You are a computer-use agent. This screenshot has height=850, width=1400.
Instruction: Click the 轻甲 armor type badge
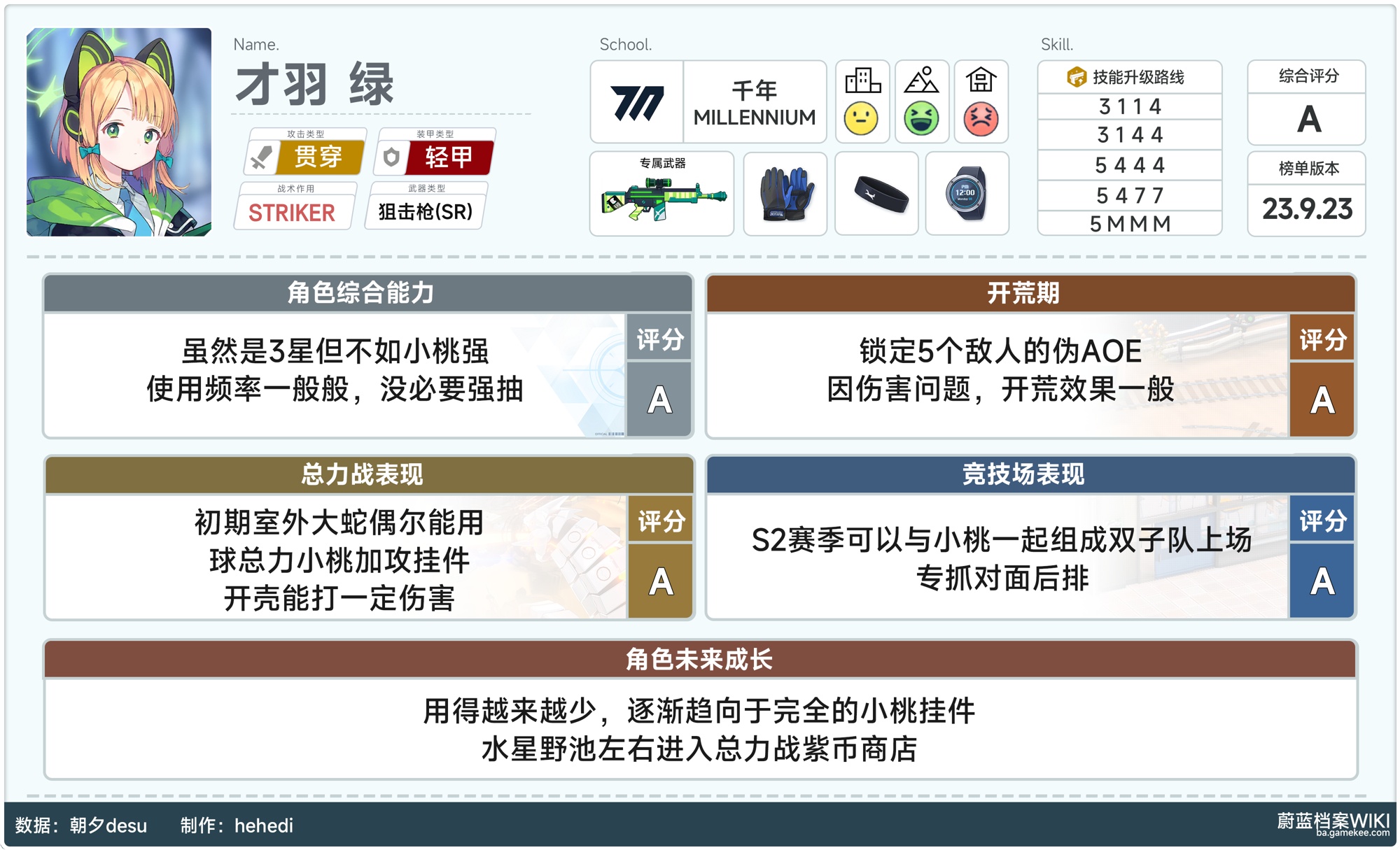(435, 157)
